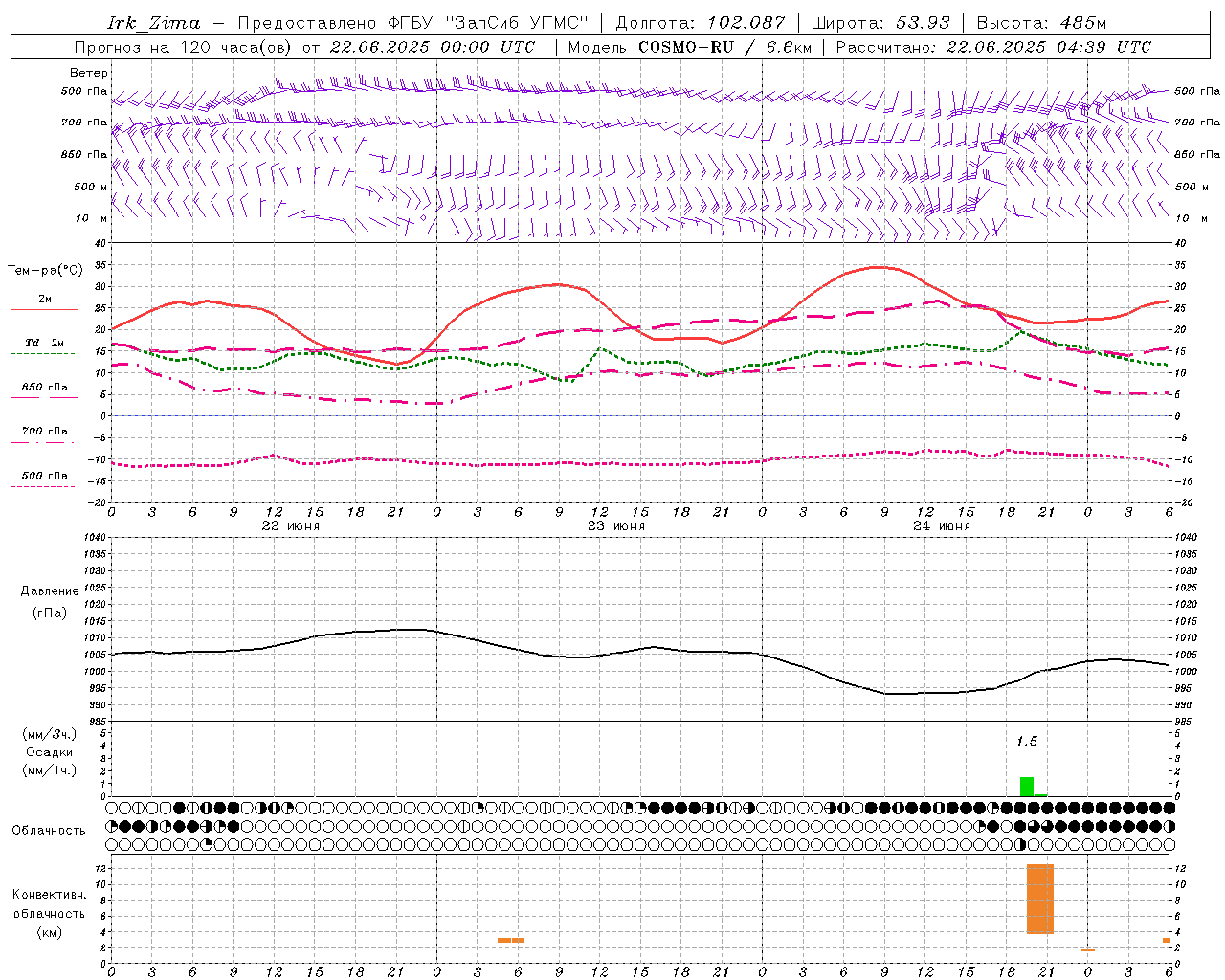Click the 'Долгота: 102.087' header field
This screenshot has width=1225, height=980.
coord(700,23)
